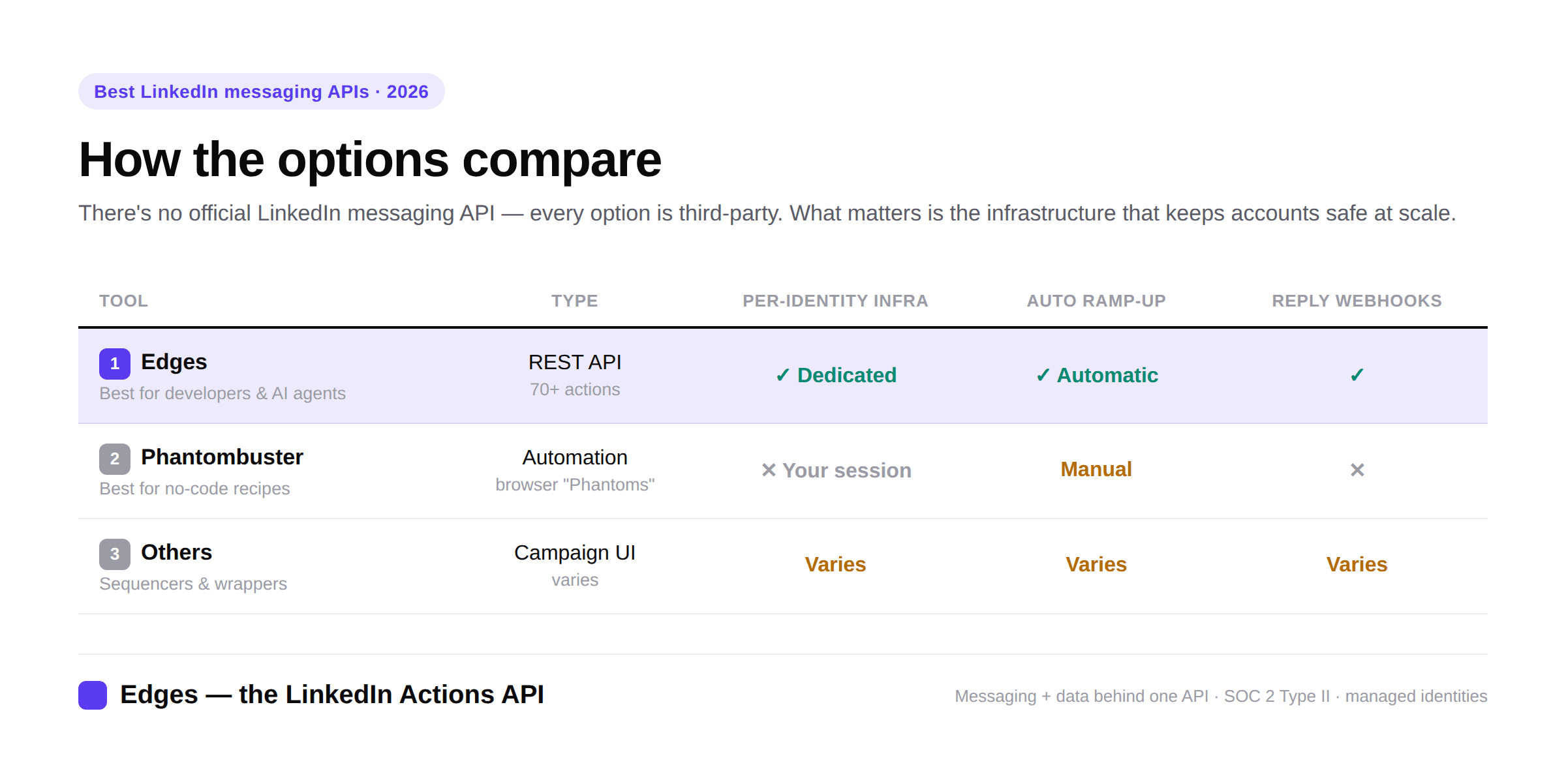Click 'Sequencers & wrappers' text
The height and width of the screenshot is (784, 1566).
tap(193, 584)
